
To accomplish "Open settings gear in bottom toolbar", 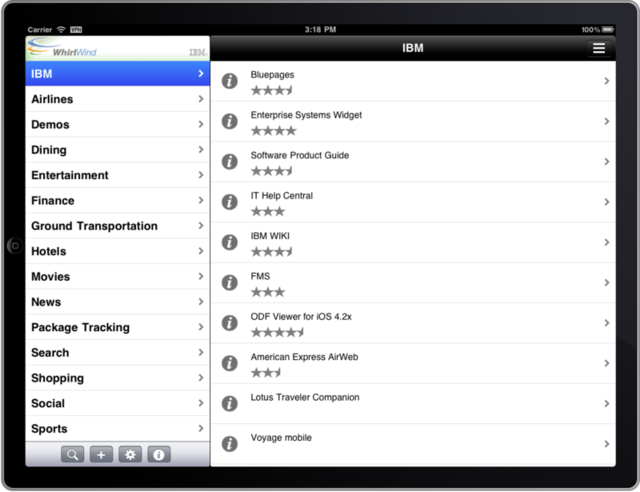I will [x=130, y=454].
